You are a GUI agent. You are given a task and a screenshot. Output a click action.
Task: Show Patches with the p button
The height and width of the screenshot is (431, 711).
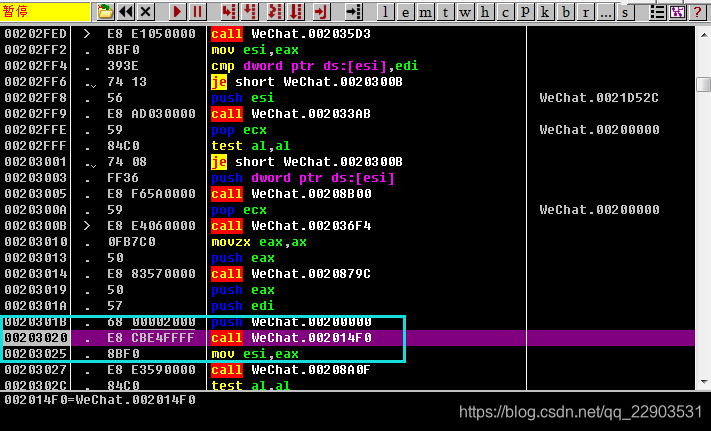point(525,11)
